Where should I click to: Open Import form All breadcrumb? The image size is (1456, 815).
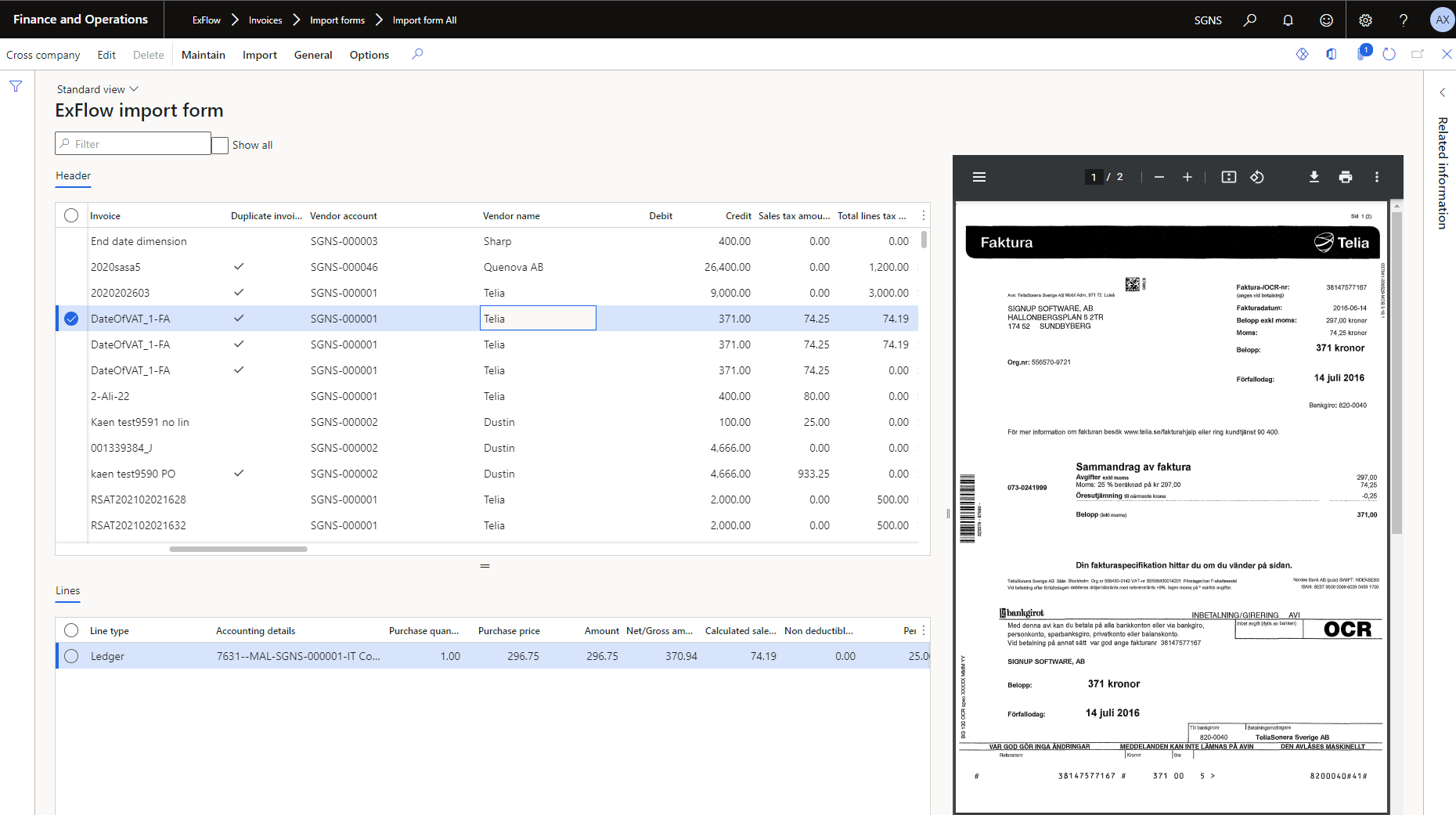tap(424, 20)
